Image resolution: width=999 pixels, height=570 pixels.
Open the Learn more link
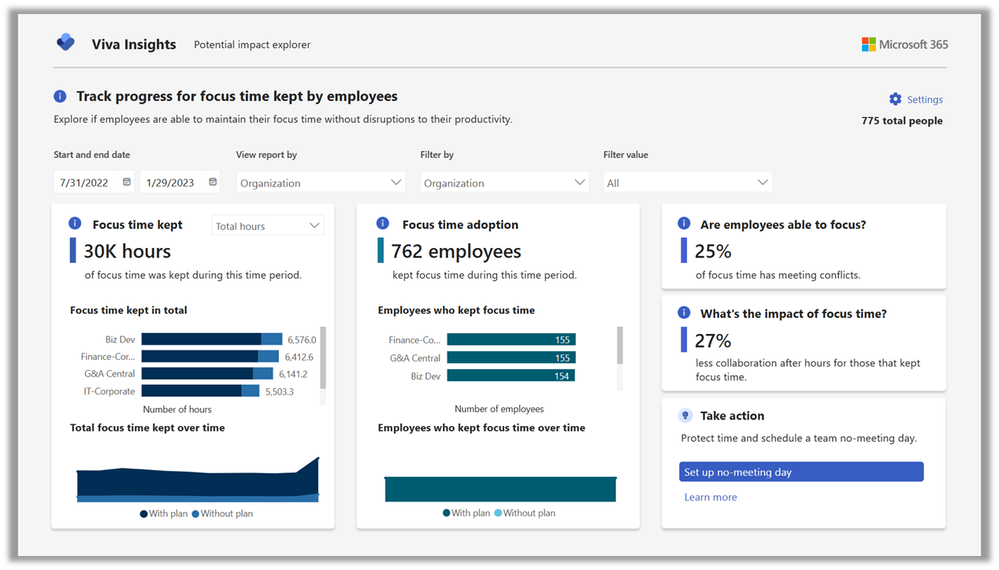pos(710,497)
